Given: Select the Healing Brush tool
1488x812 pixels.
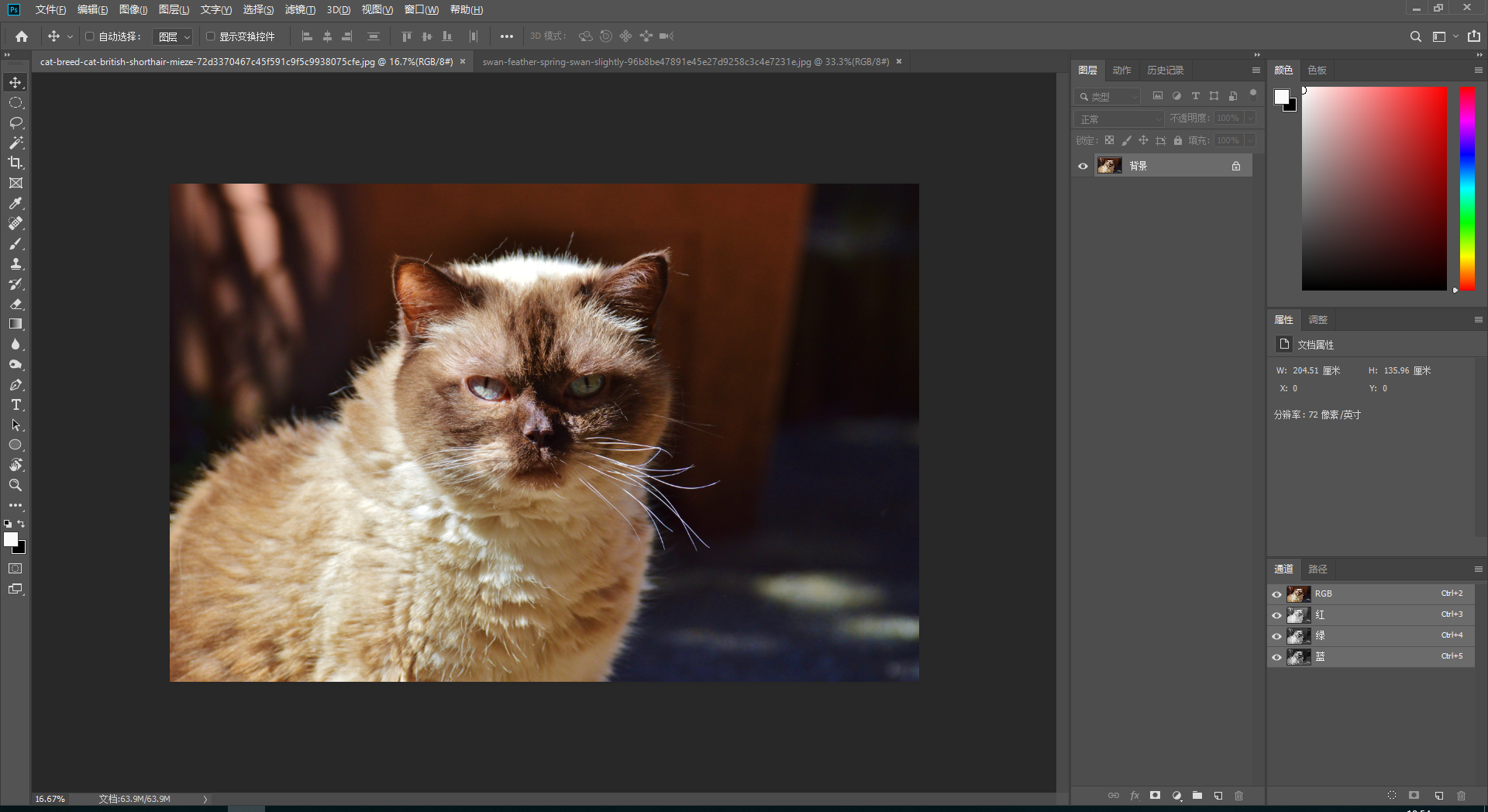Looking at the screenshot, I should 15,223.
